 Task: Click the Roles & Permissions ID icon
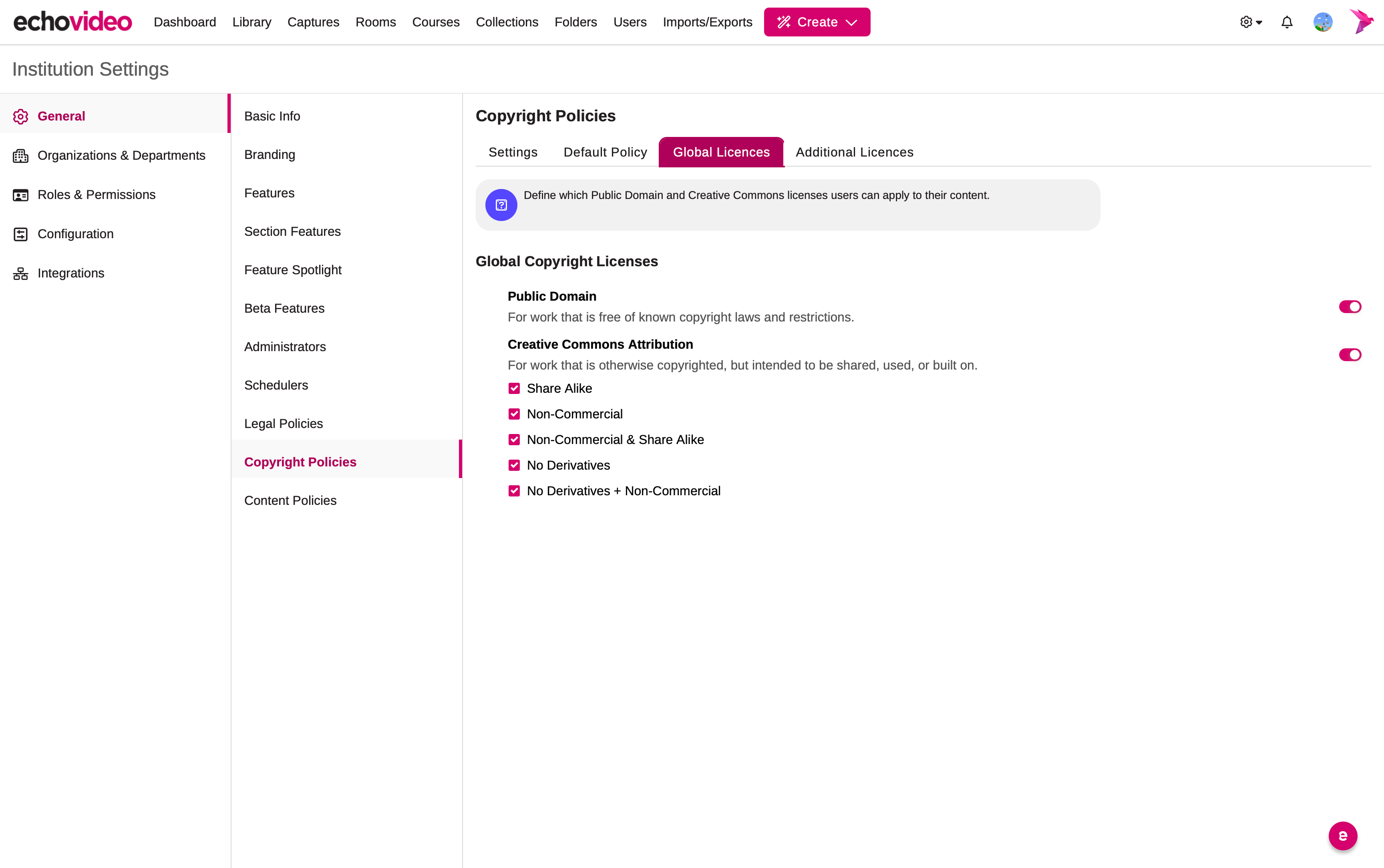point(21,195)
